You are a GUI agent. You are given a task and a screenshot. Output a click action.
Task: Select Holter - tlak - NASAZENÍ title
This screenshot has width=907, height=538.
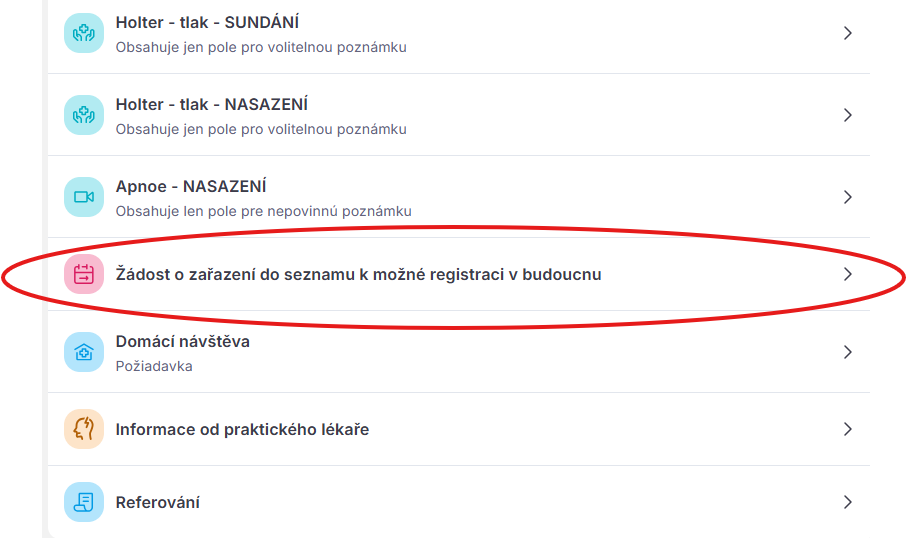pos(212,105)
